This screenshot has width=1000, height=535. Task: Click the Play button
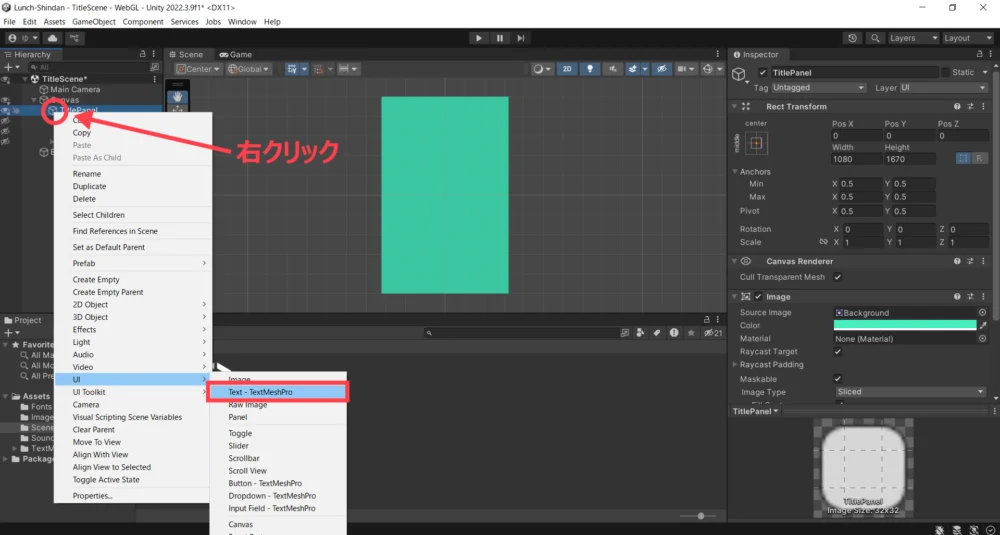pos(478,38)
